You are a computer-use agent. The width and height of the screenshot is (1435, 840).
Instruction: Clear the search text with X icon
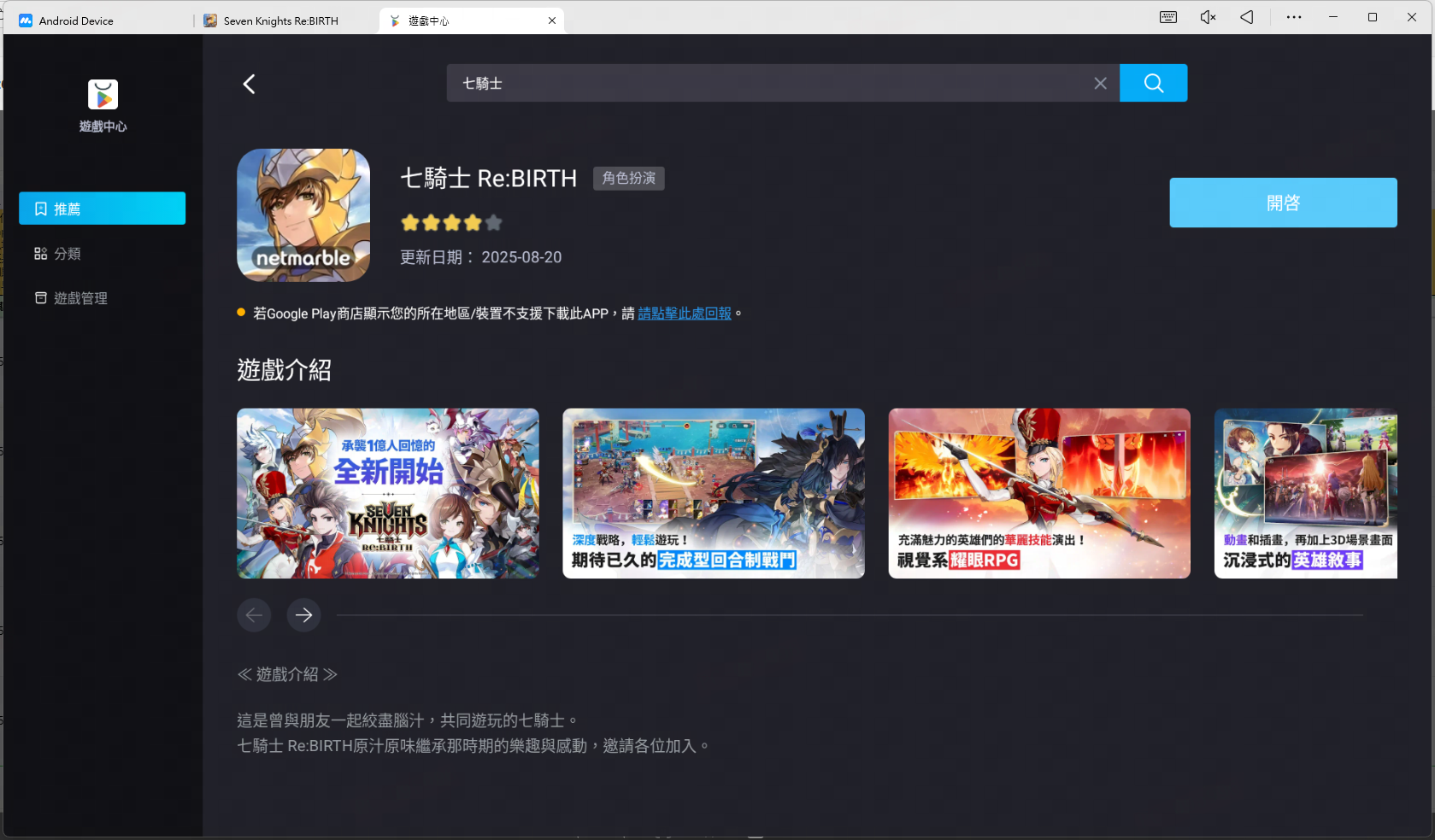pos(1100,83)
